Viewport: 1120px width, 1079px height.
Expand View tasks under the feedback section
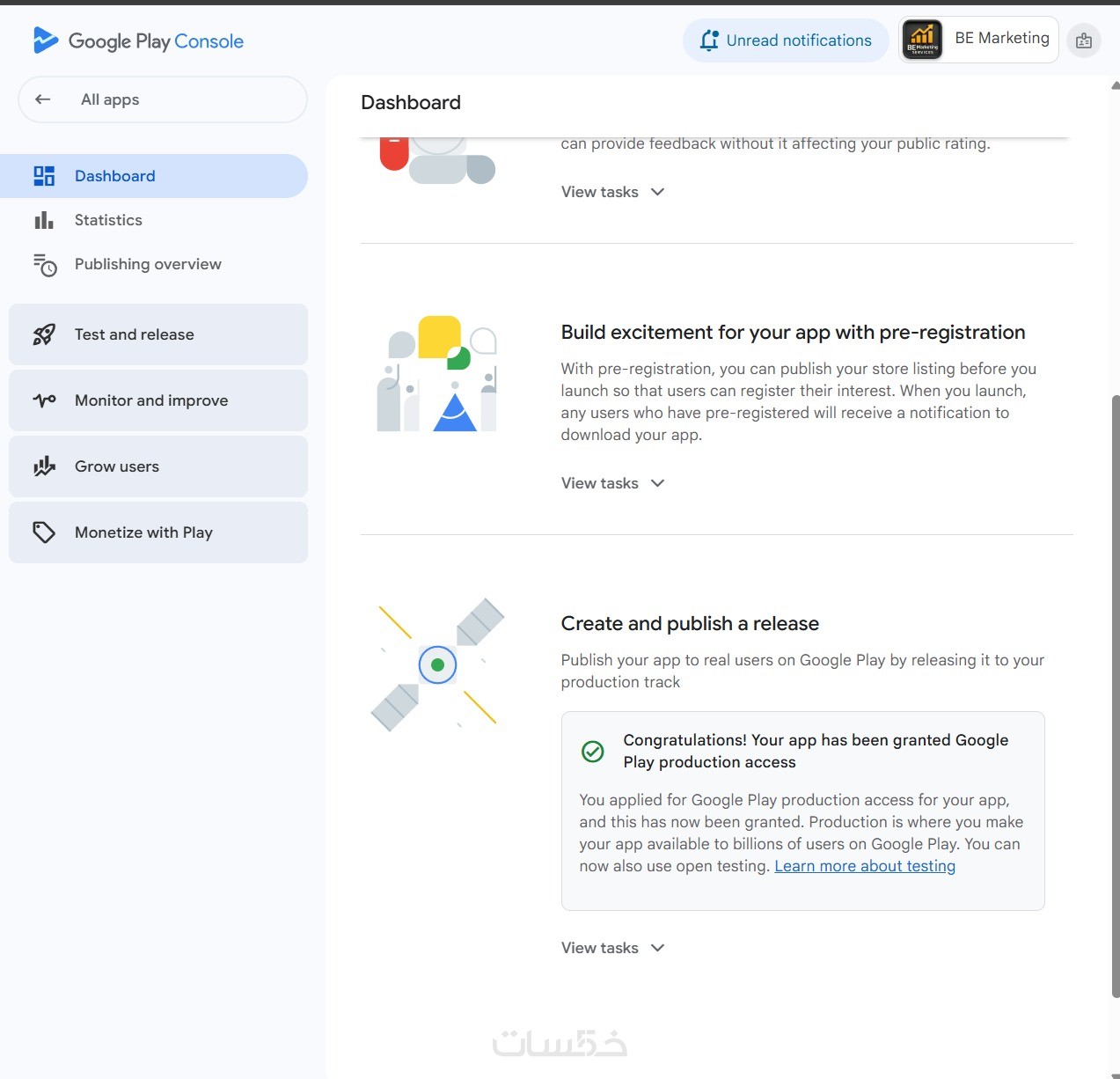[612, 192]
